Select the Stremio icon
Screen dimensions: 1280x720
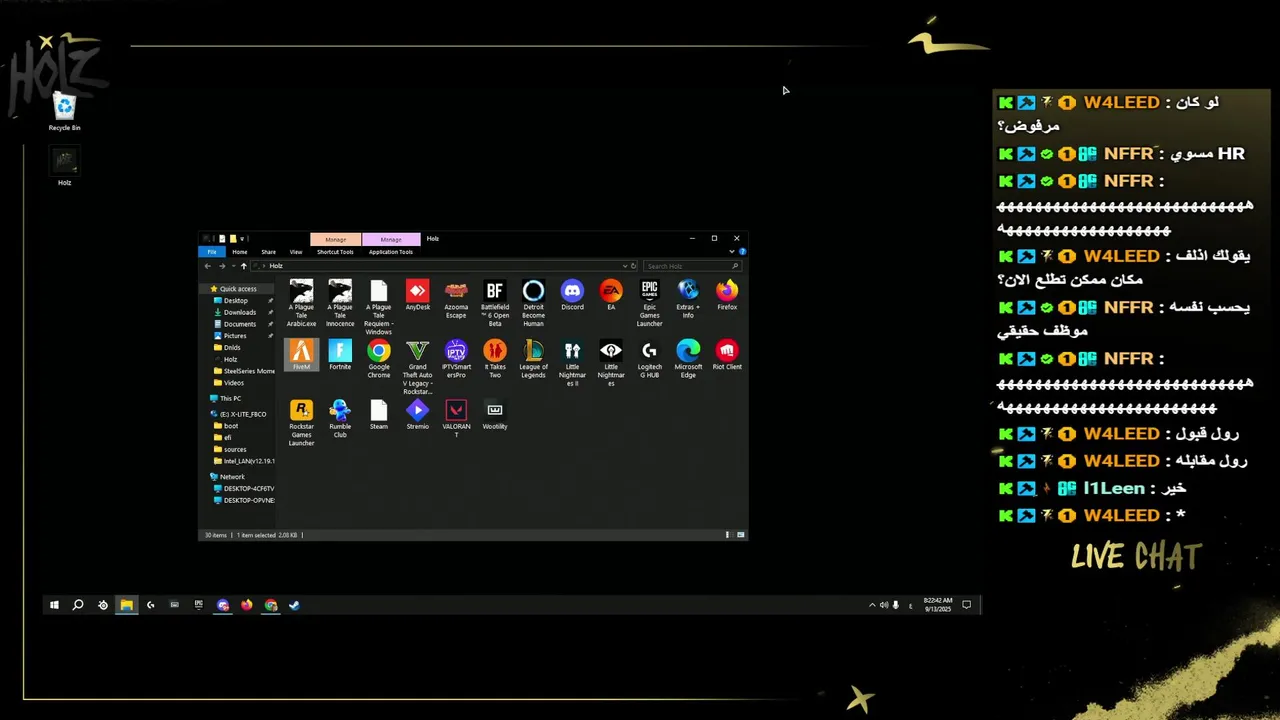coord(417,414)
